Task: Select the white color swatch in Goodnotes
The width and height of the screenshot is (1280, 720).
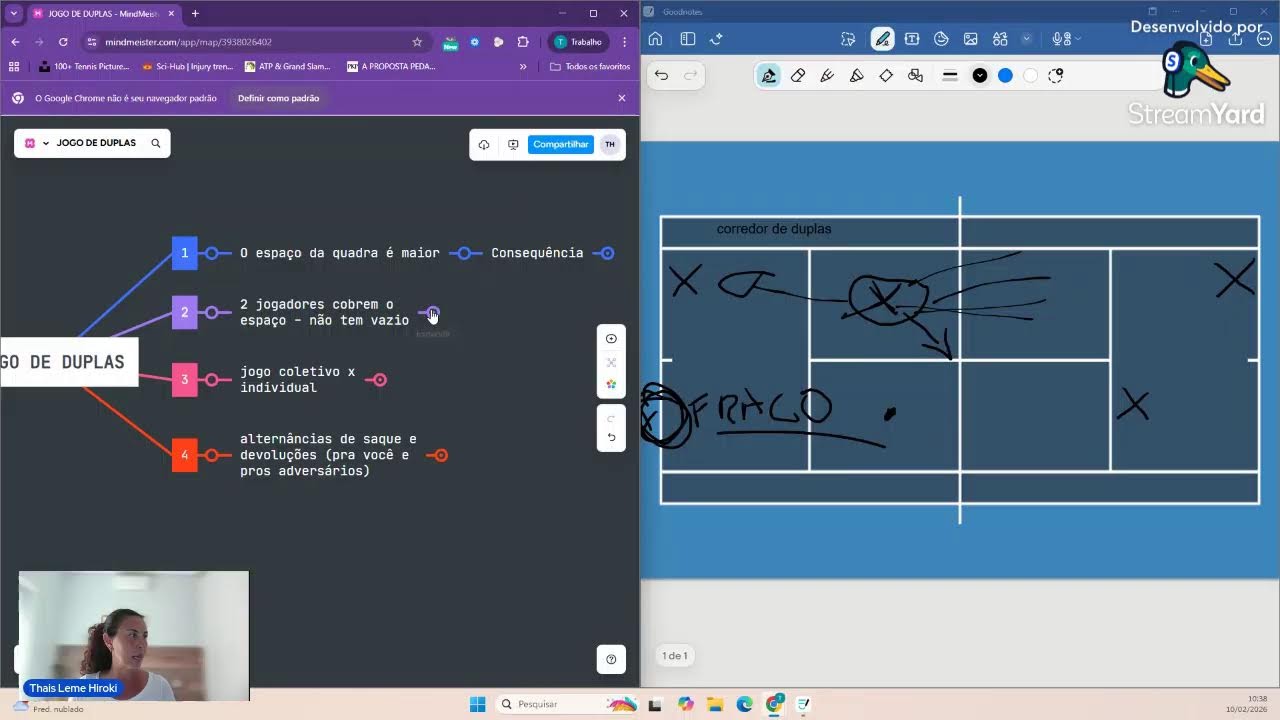Action: pyautogui.click(x=1030, y=76)
